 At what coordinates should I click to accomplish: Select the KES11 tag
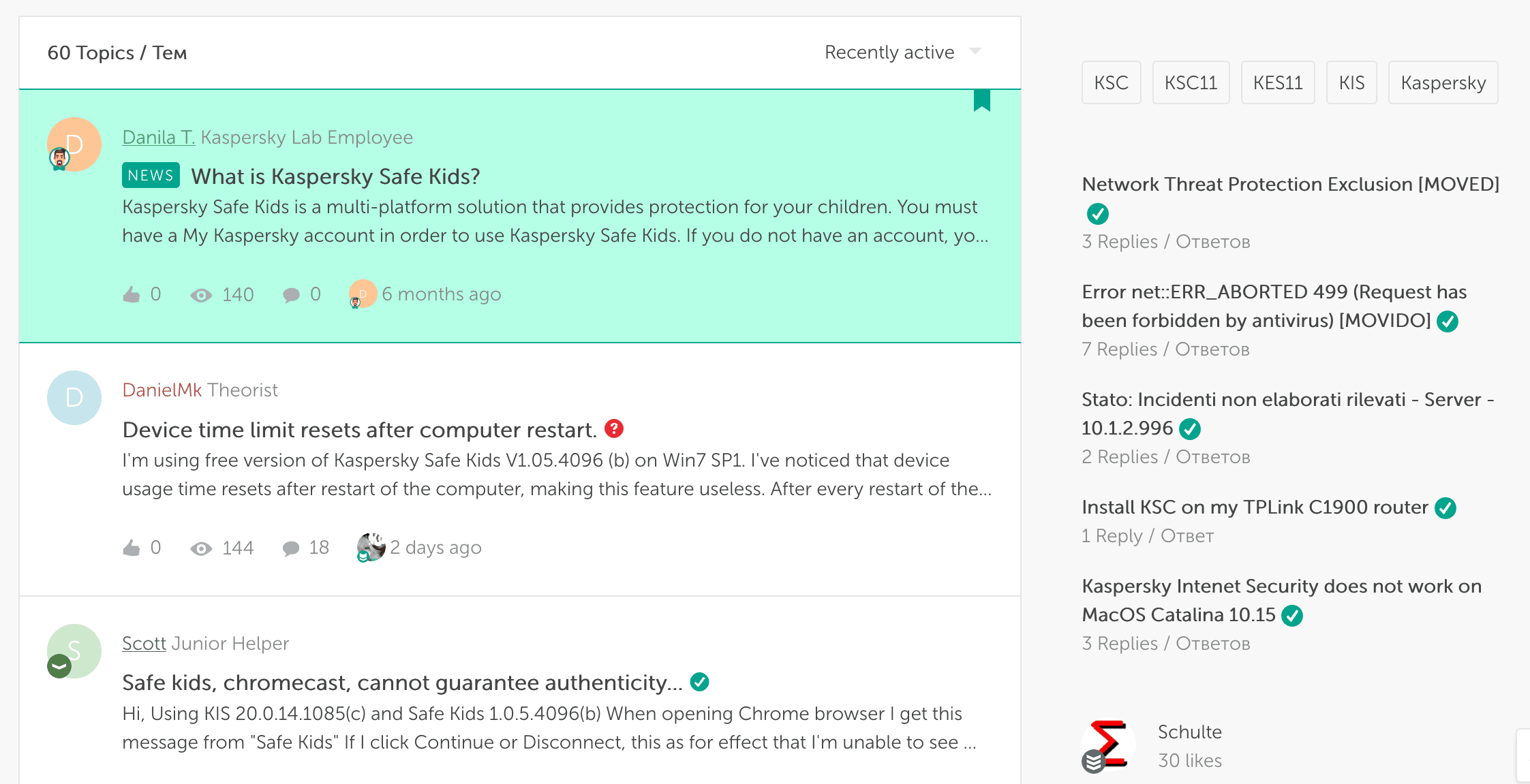[x=1277, y=83]
